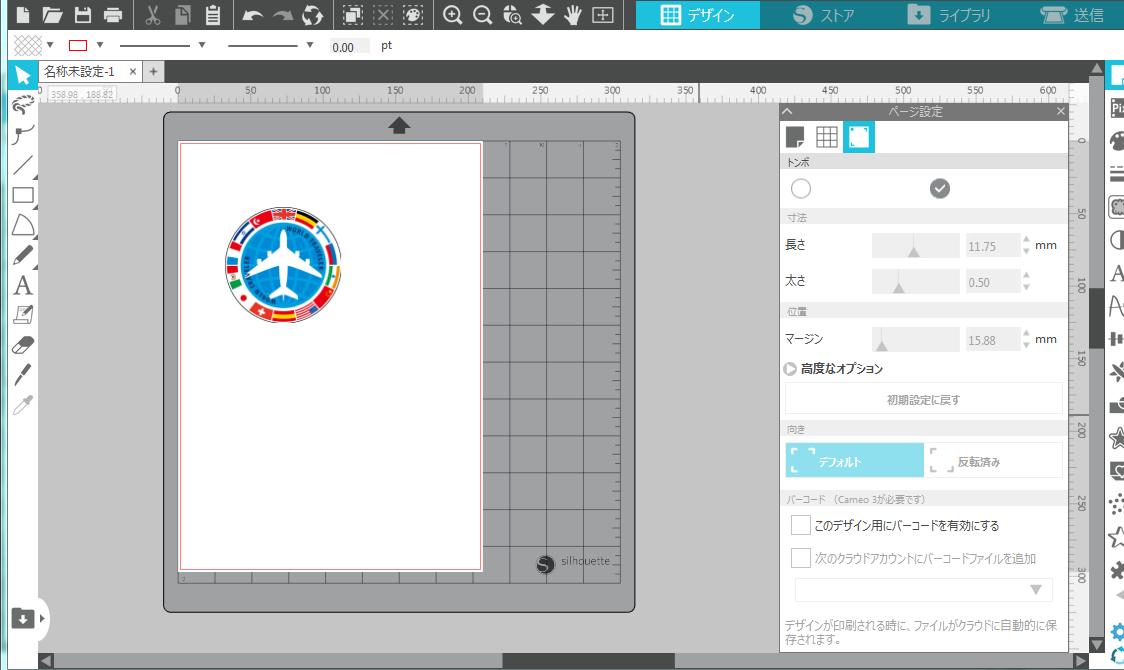Viewport: 1124px width, 670px height.
Task: Expand the library flyout arrow at bottom left
Action: [x=42, y=618]
